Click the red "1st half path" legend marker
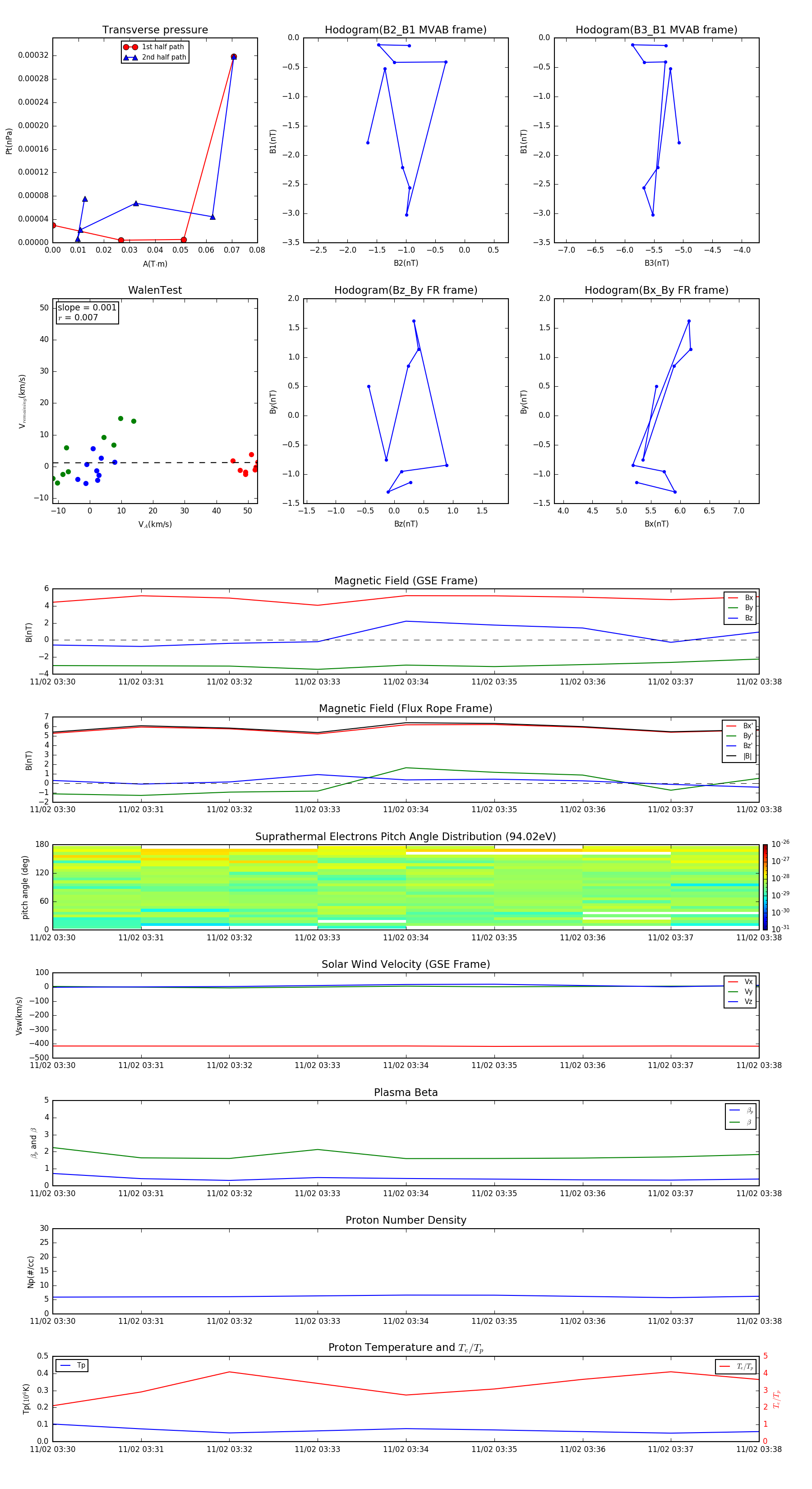Image resolution: width=812 pixels, height=1489 pixels. (x=130, y=47)
